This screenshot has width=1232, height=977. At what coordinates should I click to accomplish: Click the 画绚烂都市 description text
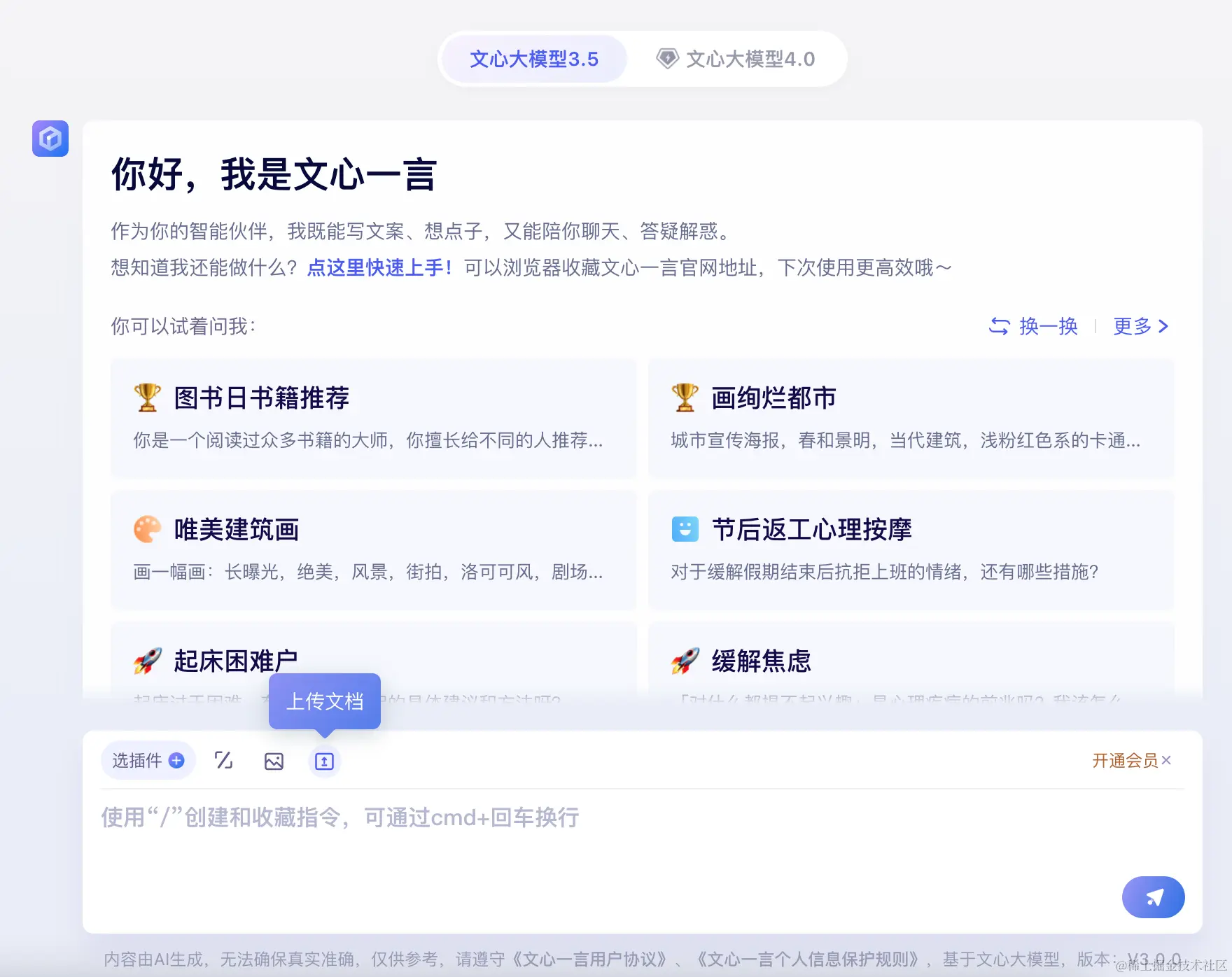906,440
